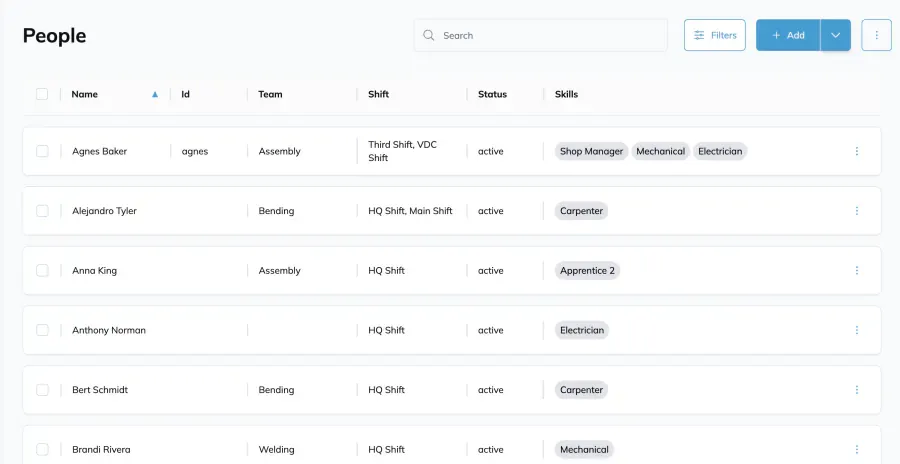Click Bert Schmidt's Carpenter skill tag
This screenshot has height=464, width=900.
581,390
